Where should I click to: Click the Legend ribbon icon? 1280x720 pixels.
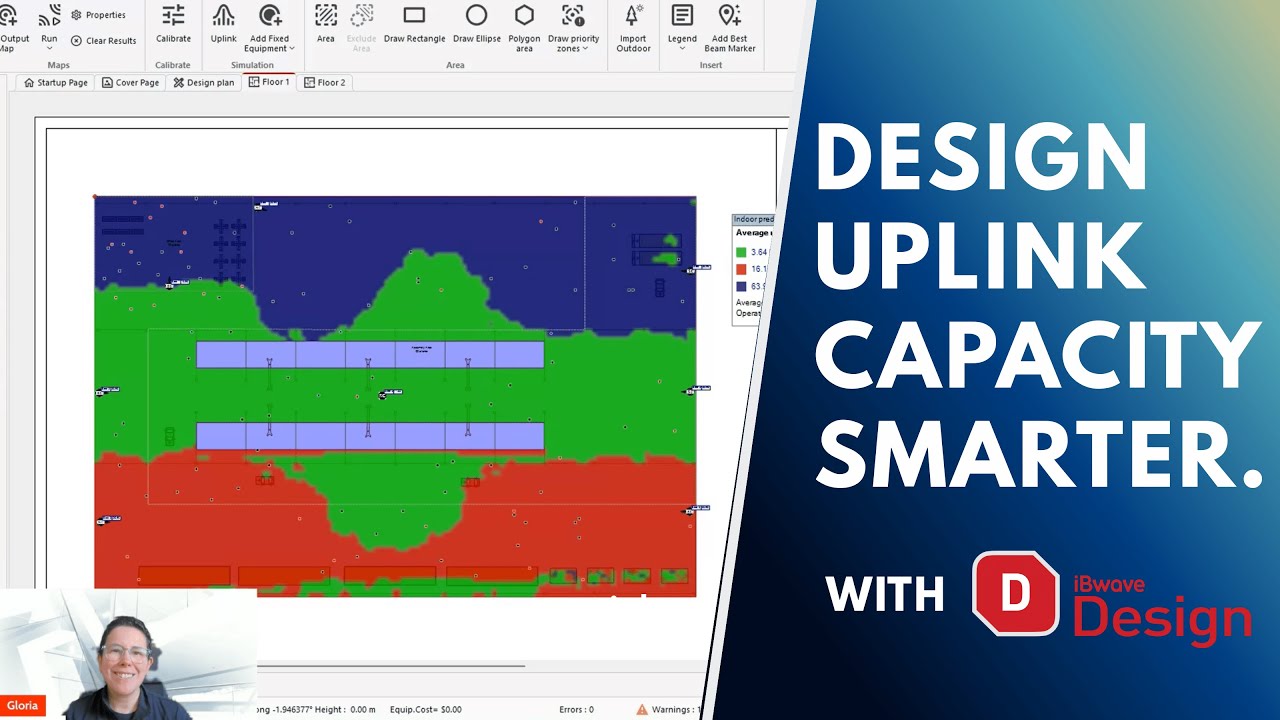coord(682,16)
